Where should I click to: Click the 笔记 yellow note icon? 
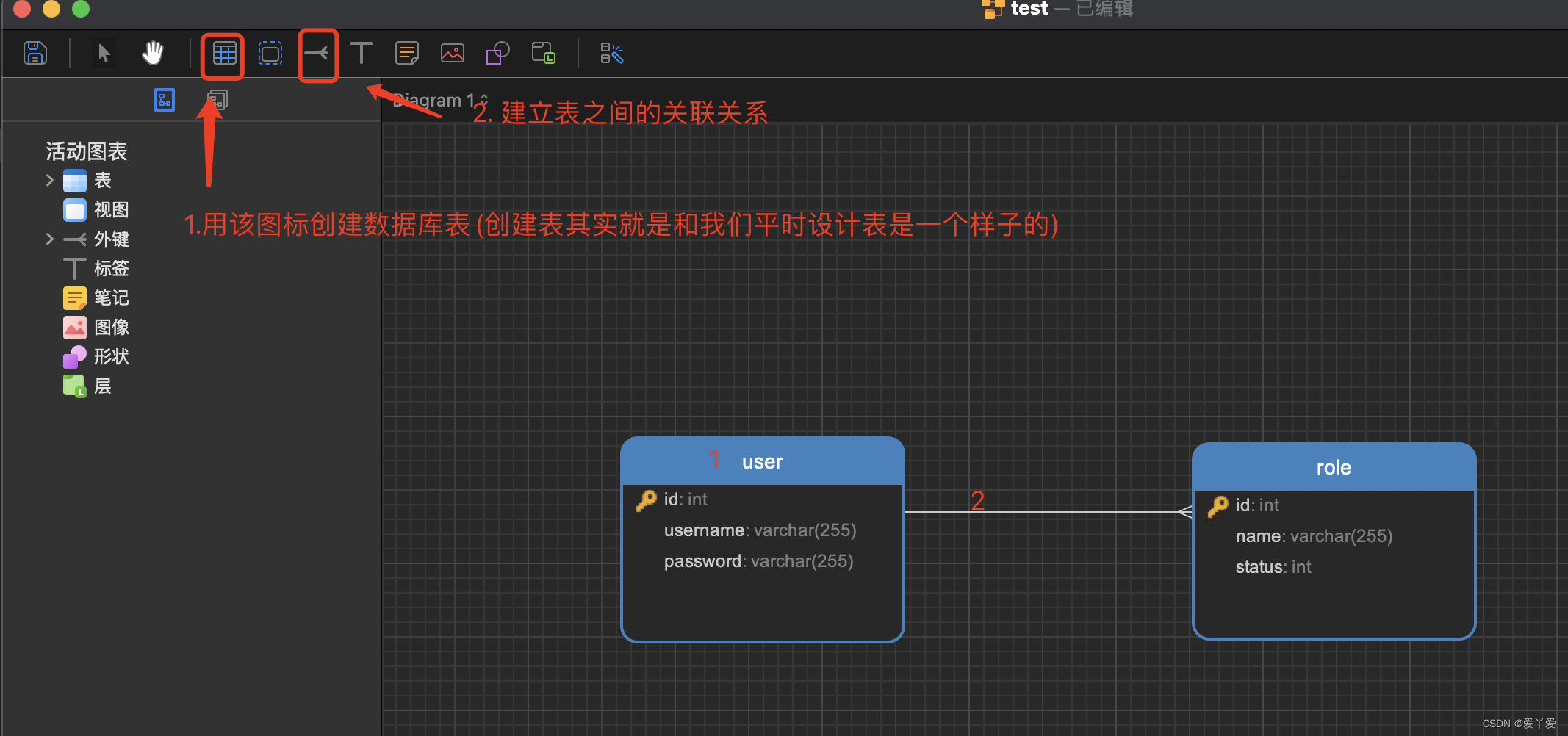tap(75, 298)
